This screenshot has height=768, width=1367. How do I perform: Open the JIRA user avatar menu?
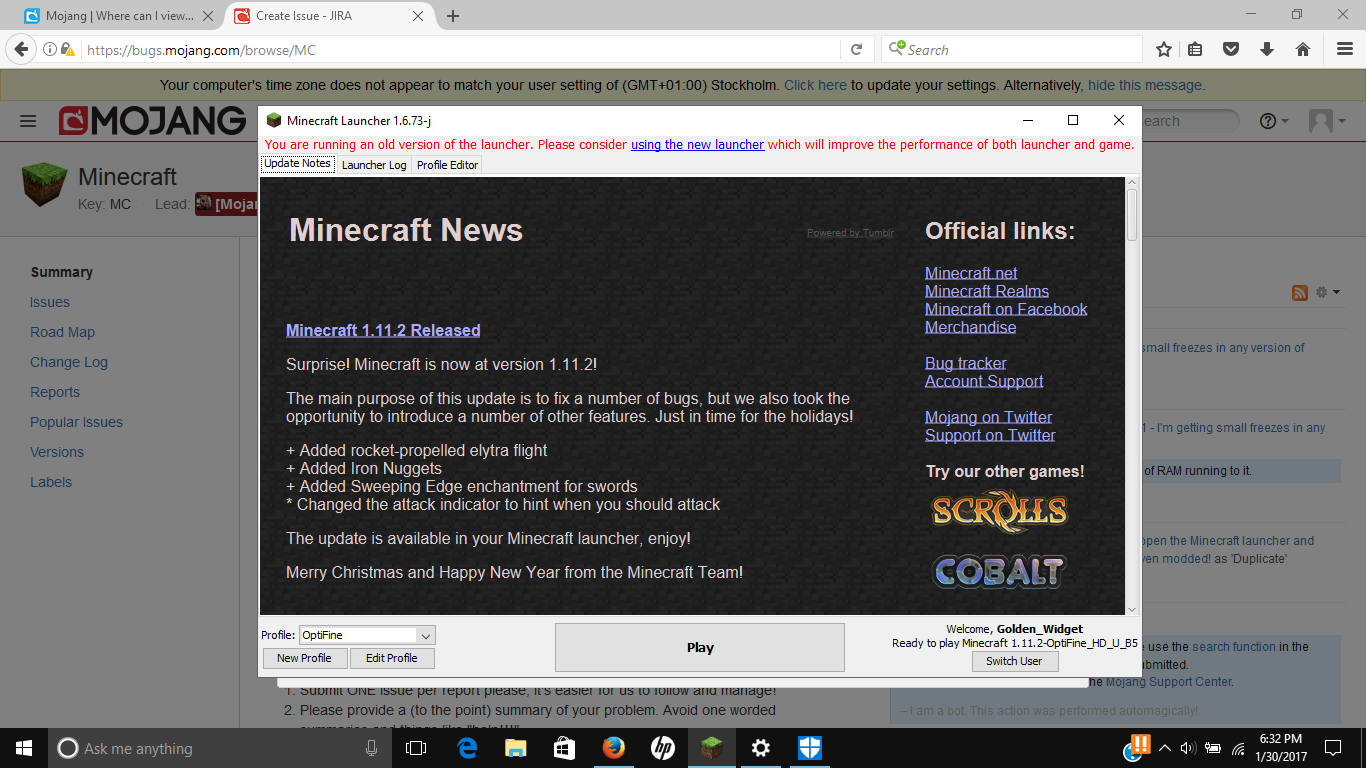pyautogui.click(x=1326, y=121)
